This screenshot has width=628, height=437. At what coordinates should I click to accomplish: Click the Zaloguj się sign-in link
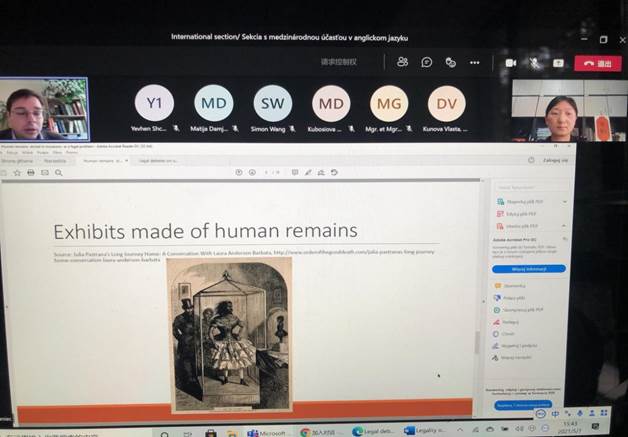pyautogui.click(x=555, y=160)
